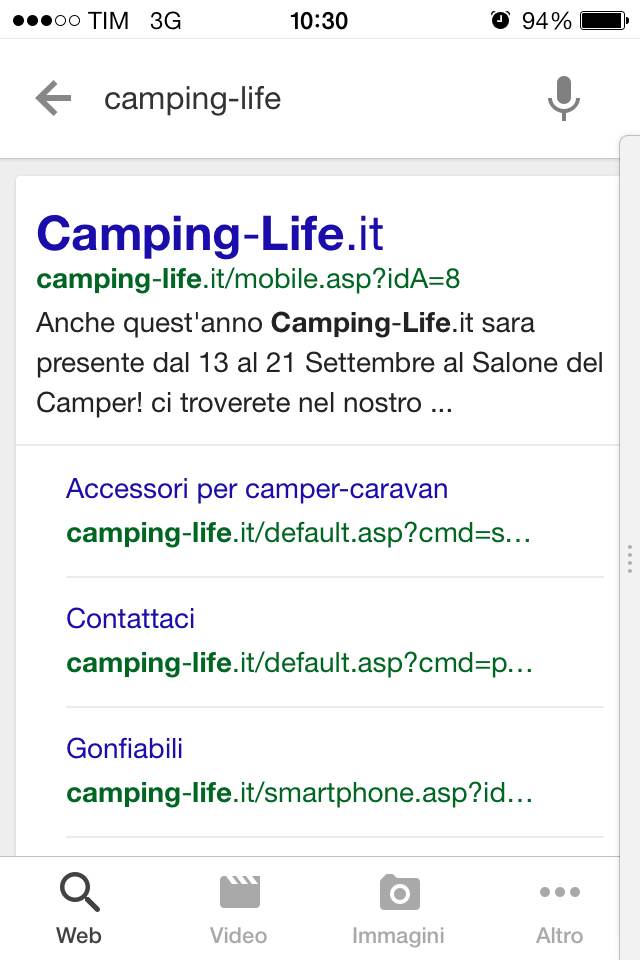Image resolution: width=640 pixels, height=960 pixels.
Task: Activate the microphone voice search icon
Action: click(563, 99)
